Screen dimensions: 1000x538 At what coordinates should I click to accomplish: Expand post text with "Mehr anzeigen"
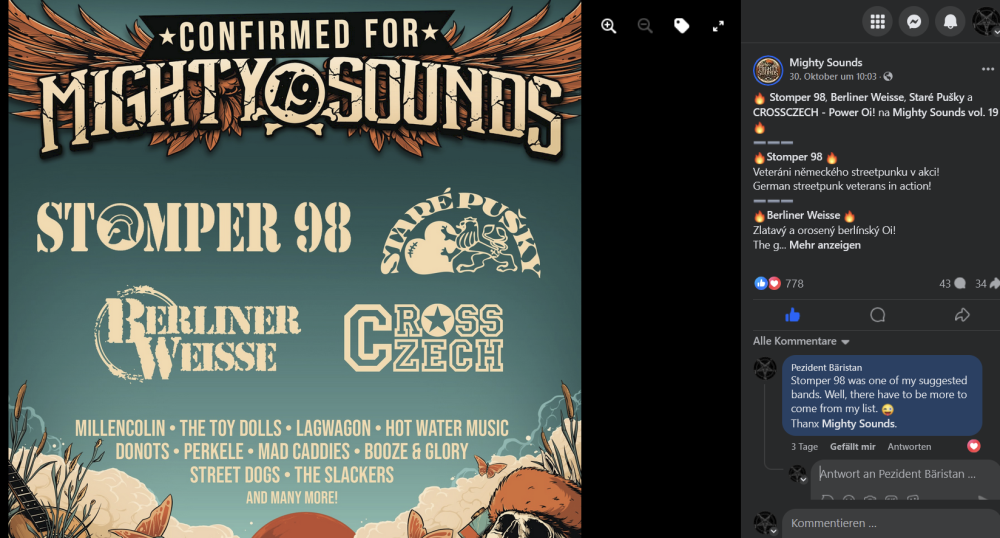[825, 245]
